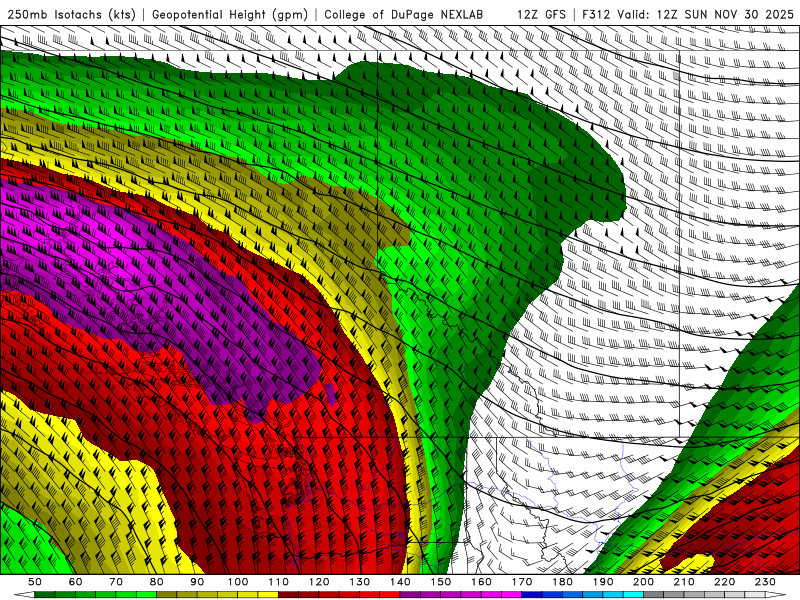
Task: Click the 180 knot legend label
Action: pos(563,582)
